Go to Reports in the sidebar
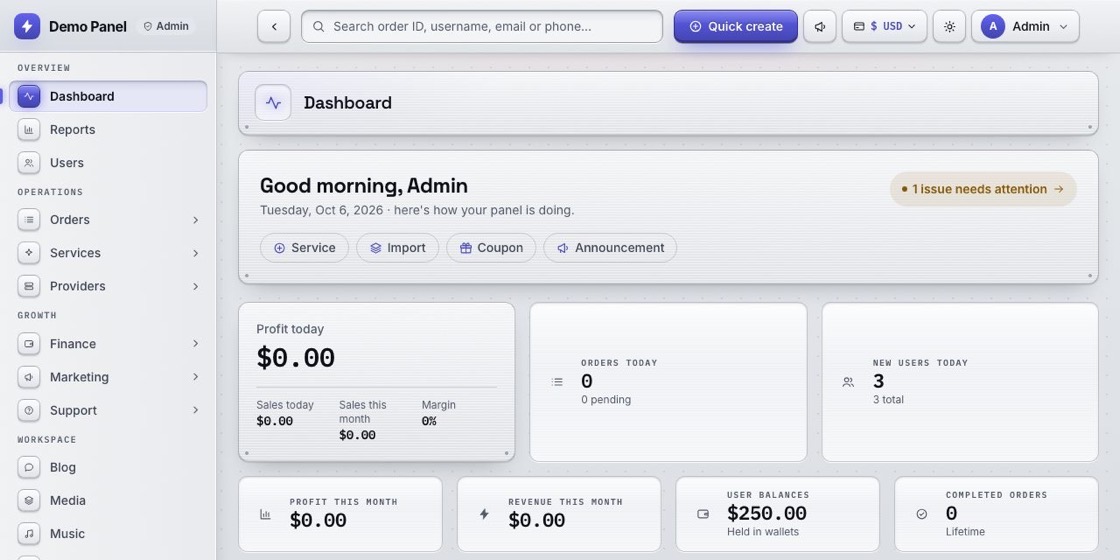The width and height of the screenshot is (1120, 560). pos(108,129)
